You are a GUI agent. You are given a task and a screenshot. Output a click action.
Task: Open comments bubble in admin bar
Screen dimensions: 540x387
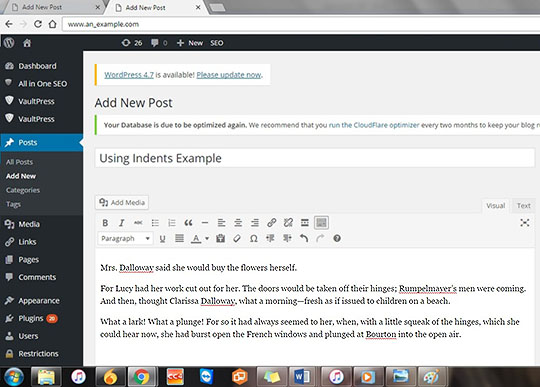(159, 43)
